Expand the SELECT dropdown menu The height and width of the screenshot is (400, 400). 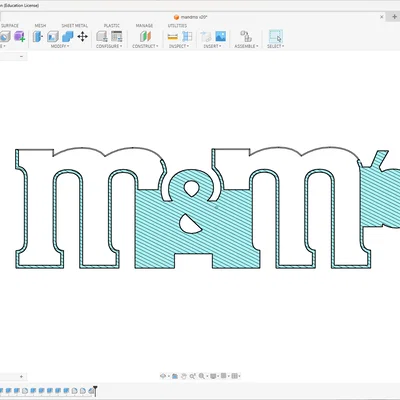[x=276, y=46]
